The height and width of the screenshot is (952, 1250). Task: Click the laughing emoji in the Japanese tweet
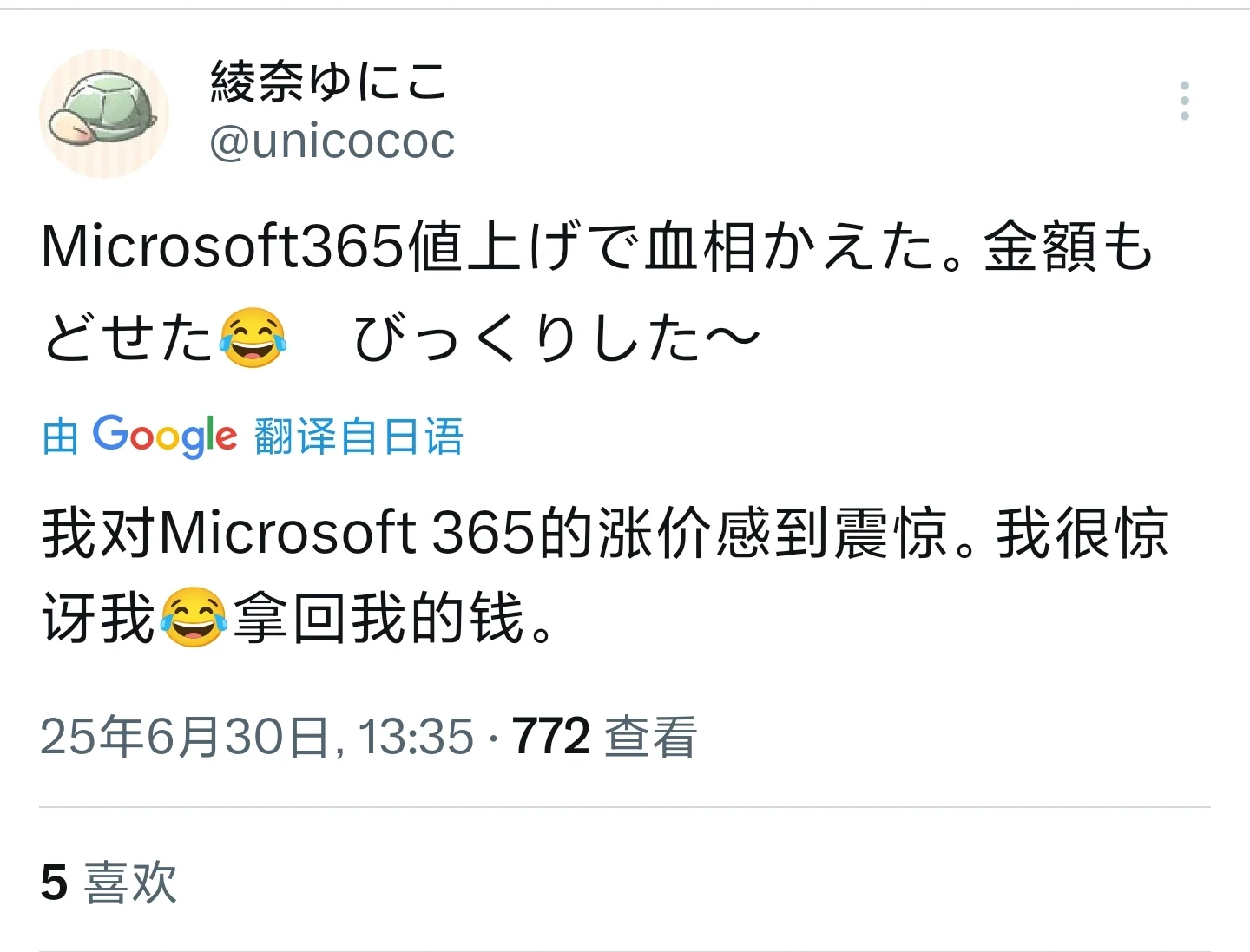click(253, 338)
